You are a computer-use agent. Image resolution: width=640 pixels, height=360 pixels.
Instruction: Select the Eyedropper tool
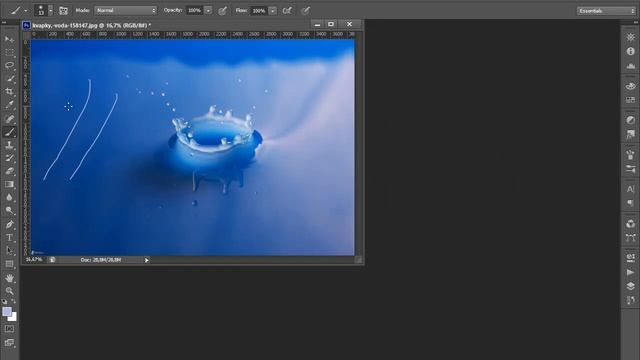pos(9,105)
